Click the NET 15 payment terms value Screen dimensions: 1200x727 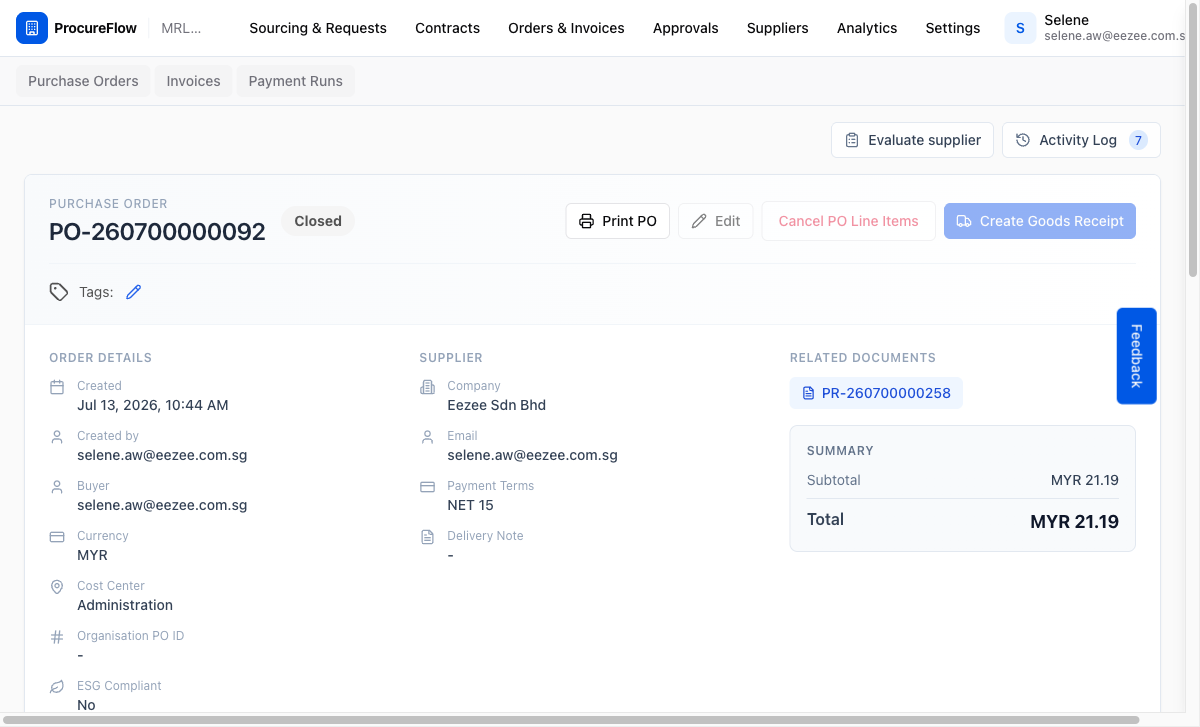pyautogui.click(x=470, y=505)
